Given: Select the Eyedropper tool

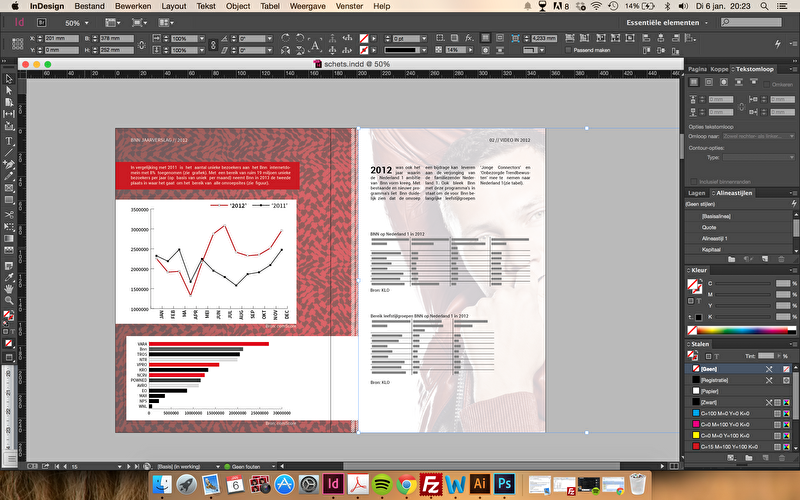Looking at the screenshot, I should 9,277.
